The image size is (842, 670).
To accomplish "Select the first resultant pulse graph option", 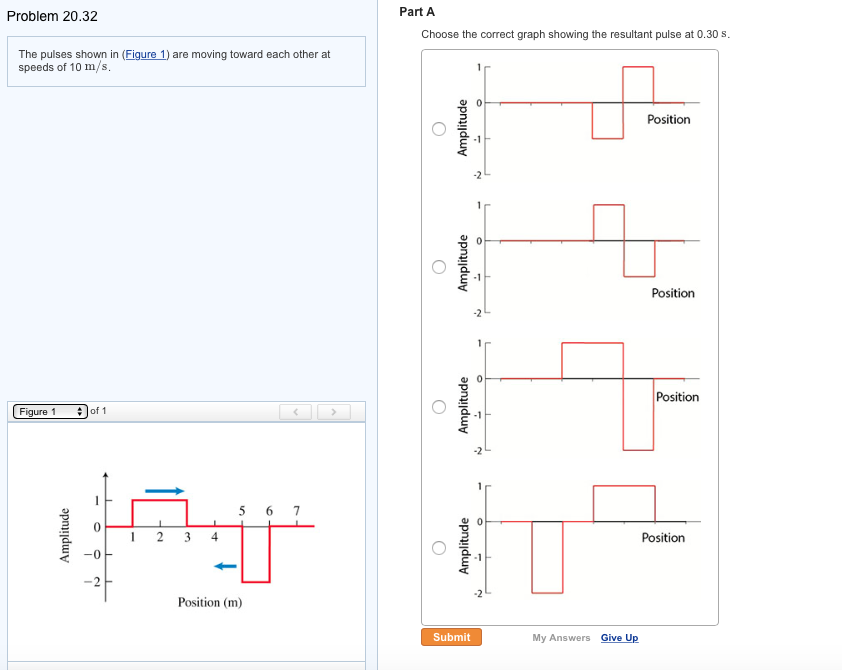I will coord(436,128).
